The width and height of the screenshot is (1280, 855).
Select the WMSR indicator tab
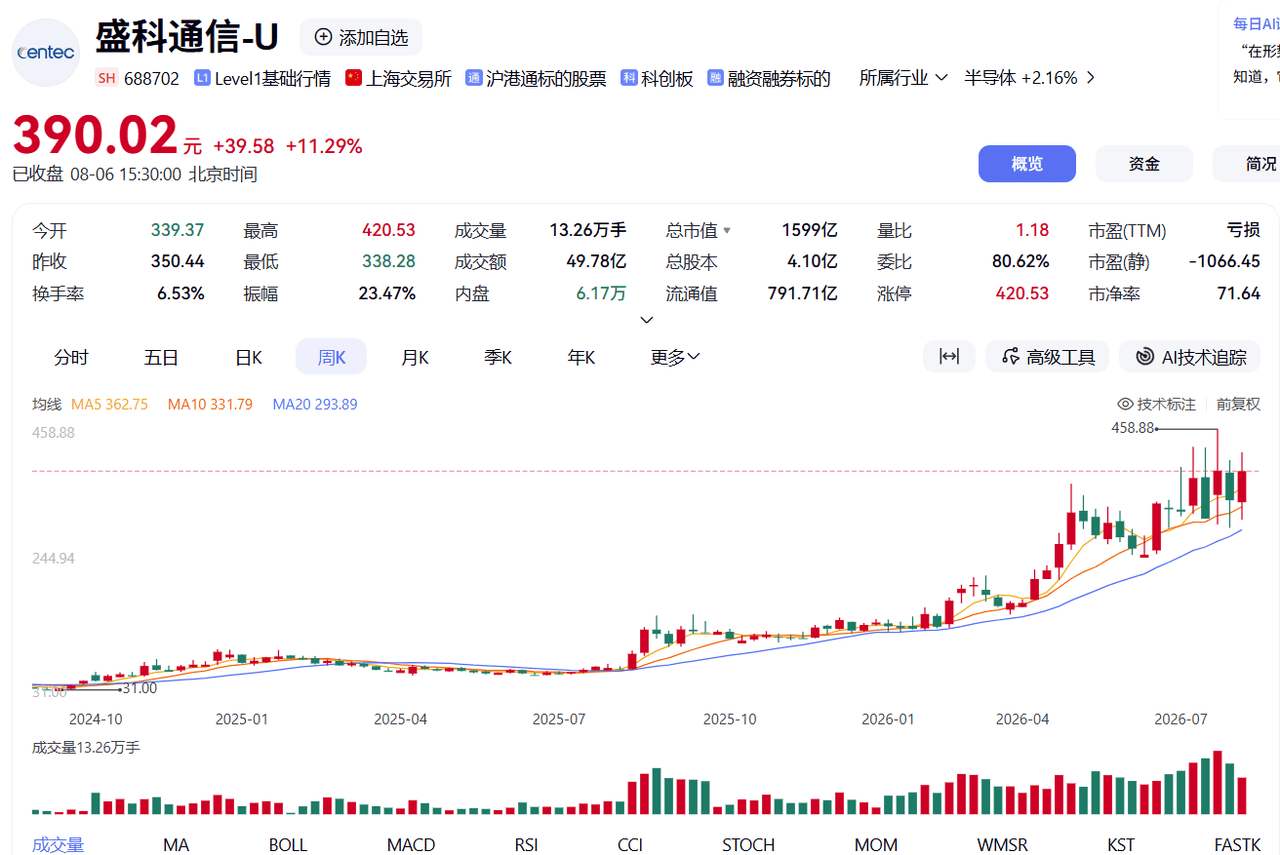pyautogui.click(x=1002, y=845)
